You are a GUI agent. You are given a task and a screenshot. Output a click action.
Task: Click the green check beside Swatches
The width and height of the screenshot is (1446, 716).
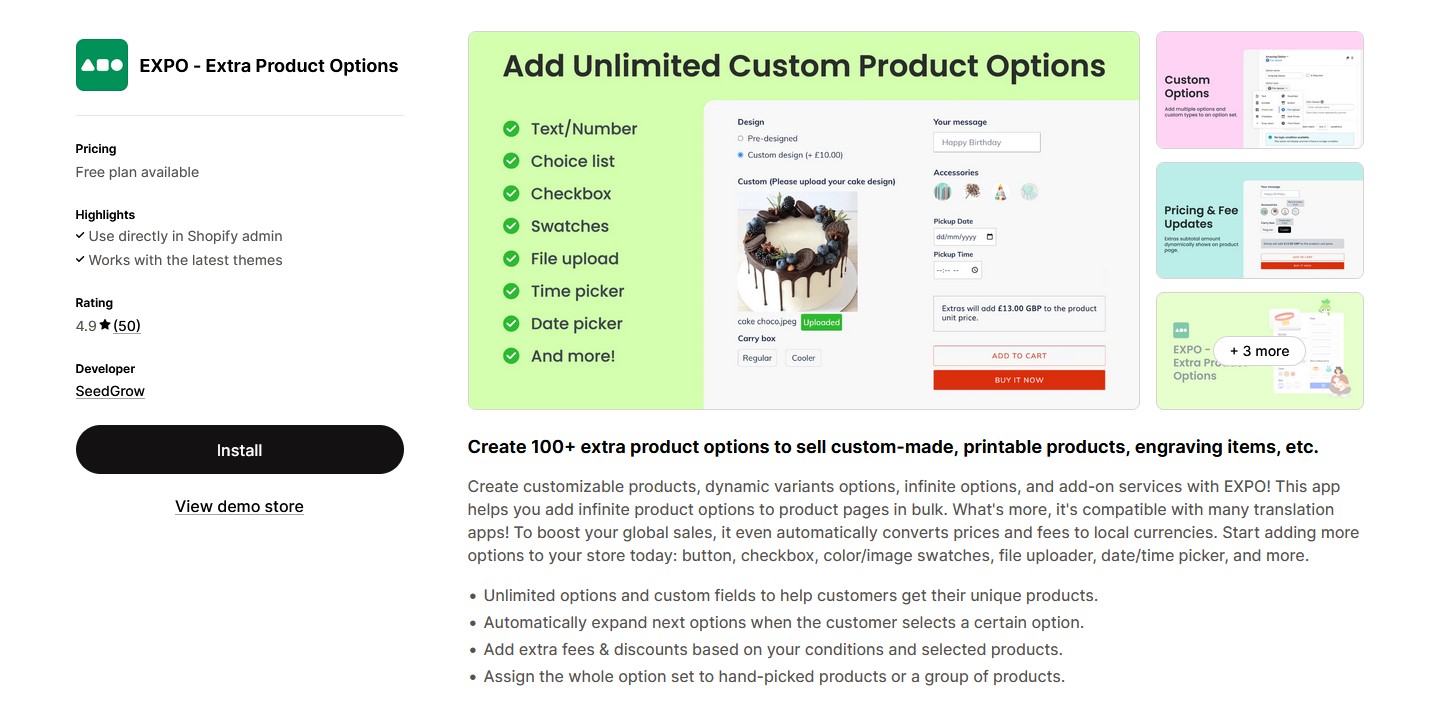511,226
